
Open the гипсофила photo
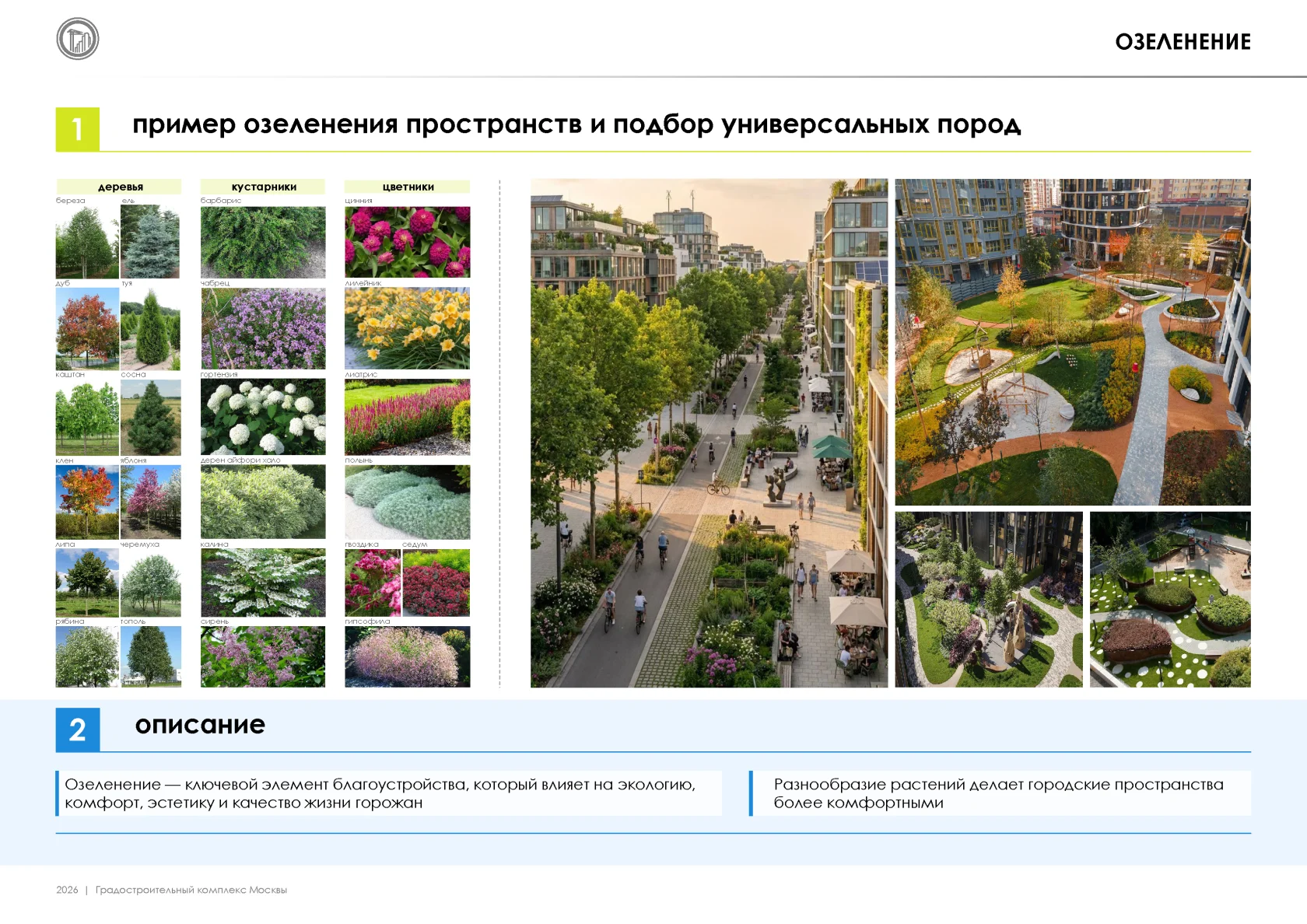408,656
